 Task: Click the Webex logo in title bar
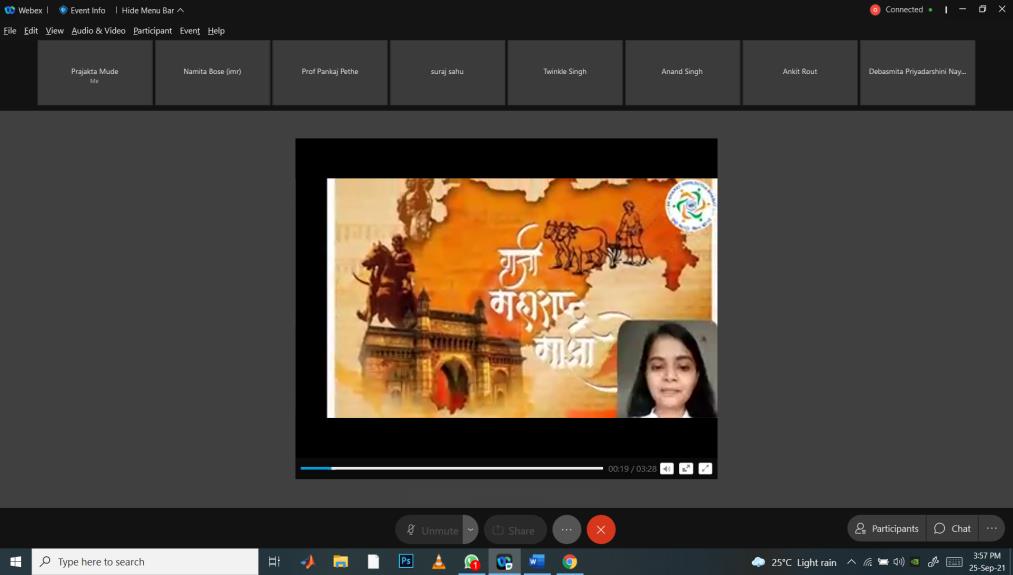click(10, 10)
